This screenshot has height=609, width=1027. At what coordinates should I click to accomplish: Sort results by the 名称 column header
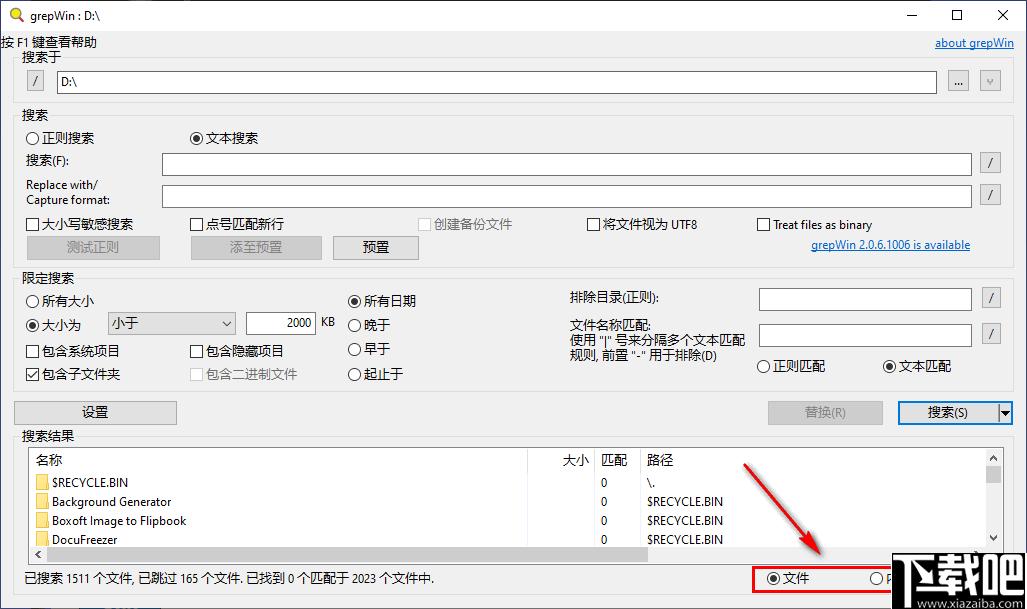point(278,460)
